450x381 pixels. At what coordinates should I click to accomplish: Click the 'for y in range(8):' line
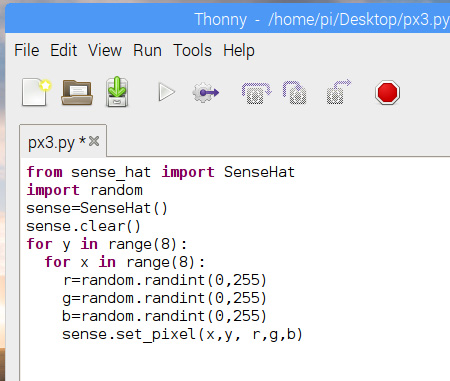107,244
